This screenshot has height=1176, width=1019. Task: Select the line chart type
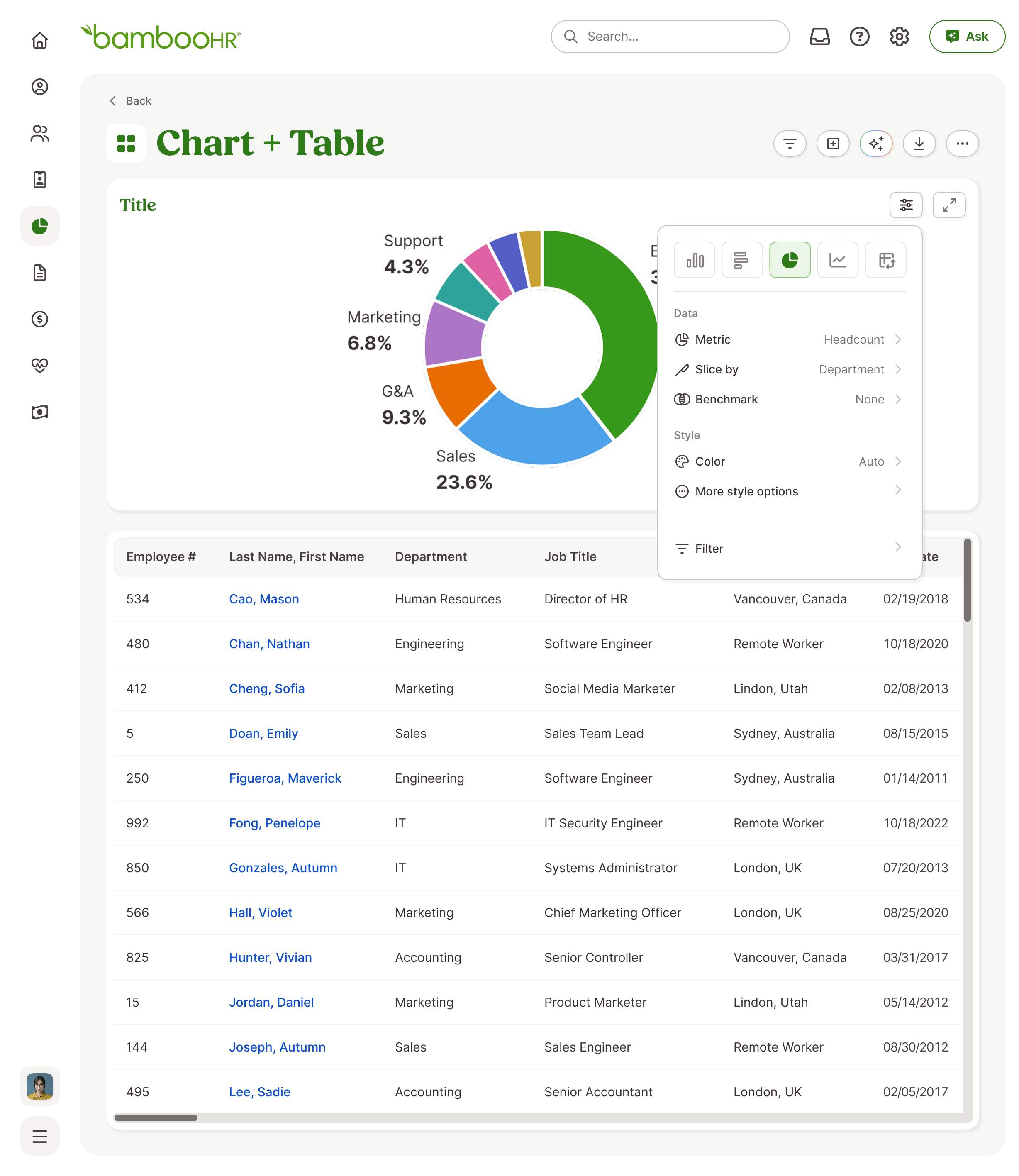pos(838,260)
